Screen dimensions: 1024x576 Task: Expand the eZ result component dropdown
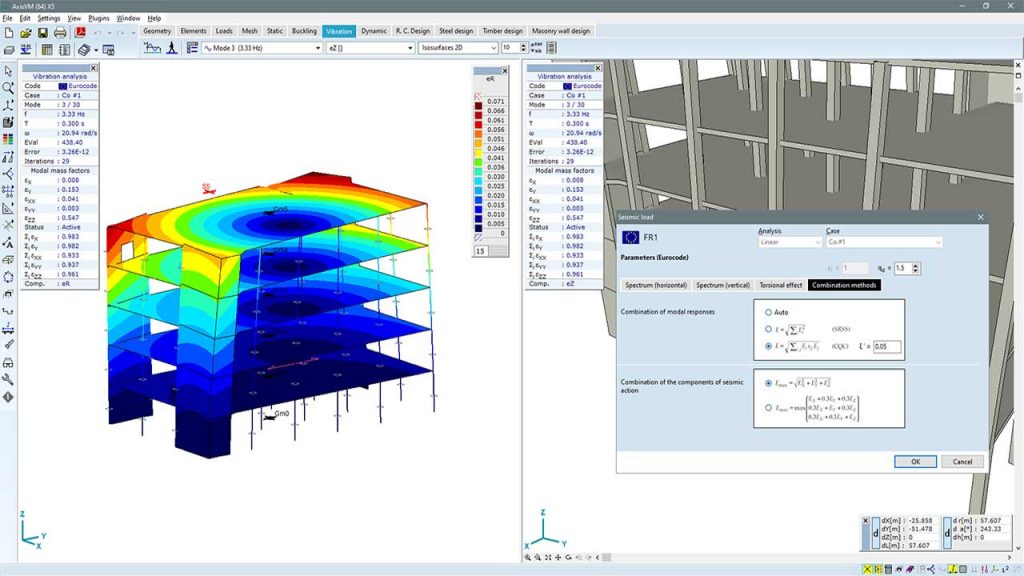point(410,47)
